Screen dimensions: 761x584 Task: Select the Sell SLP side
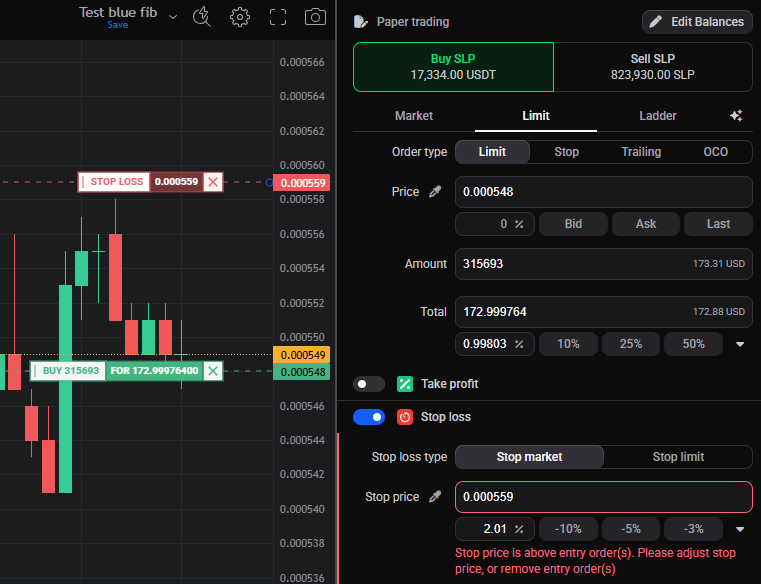pyautogui.click(x=653, y=67)
